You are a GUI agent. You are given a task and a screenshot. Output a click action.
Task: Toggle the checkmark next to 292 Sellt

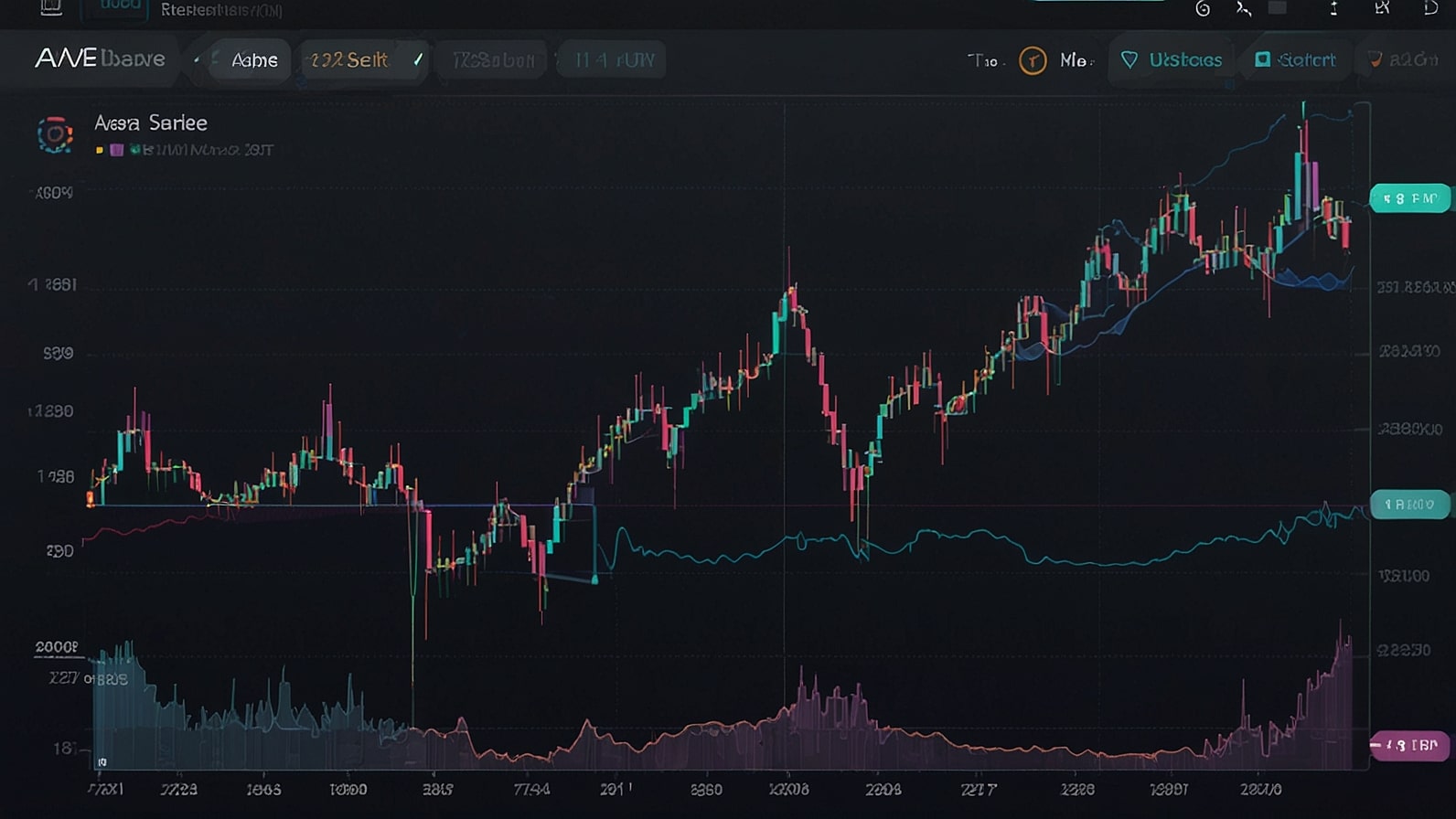(418, 59)
